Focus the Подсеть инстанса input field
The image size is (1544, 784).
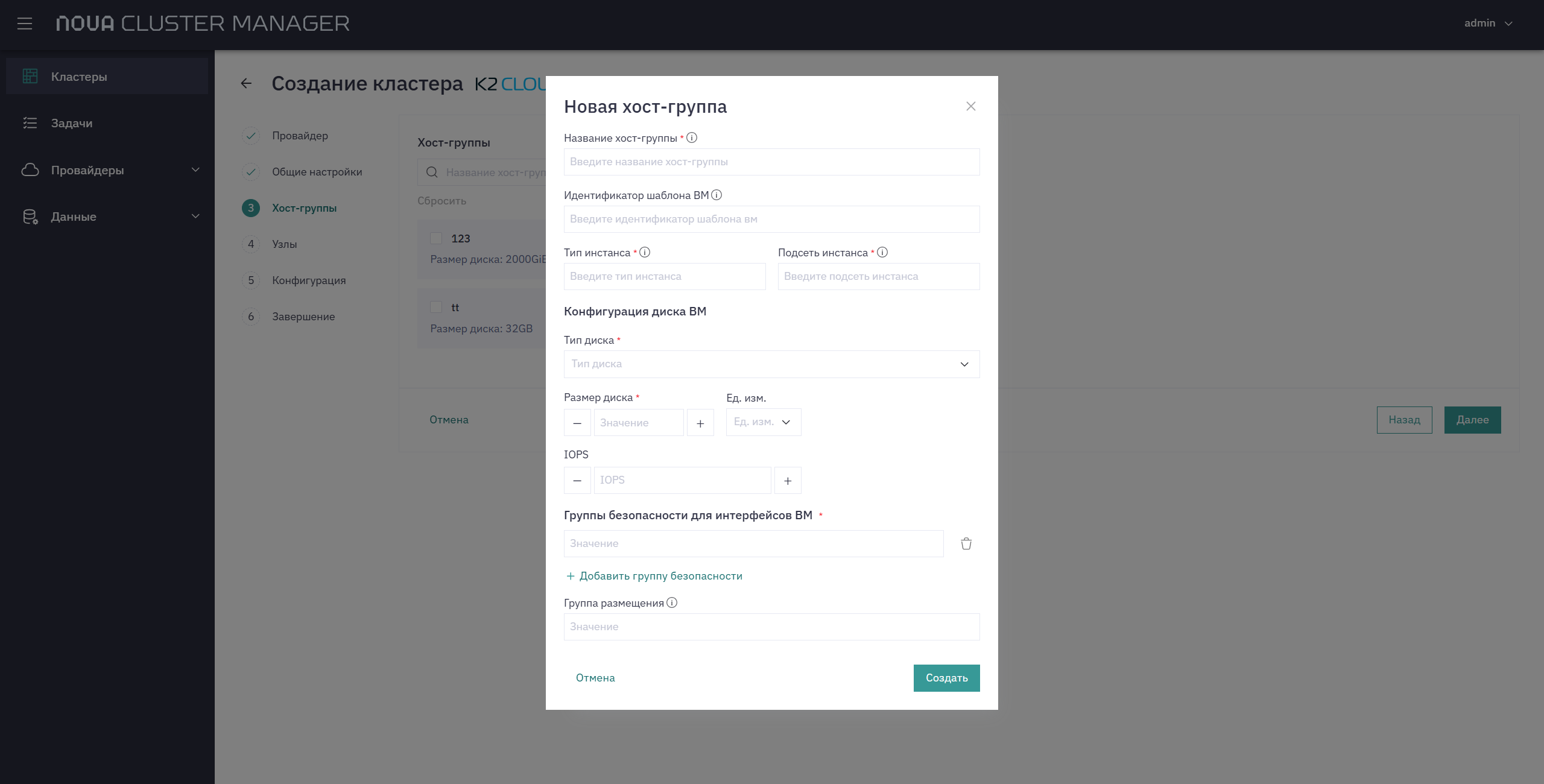[879, 276]
